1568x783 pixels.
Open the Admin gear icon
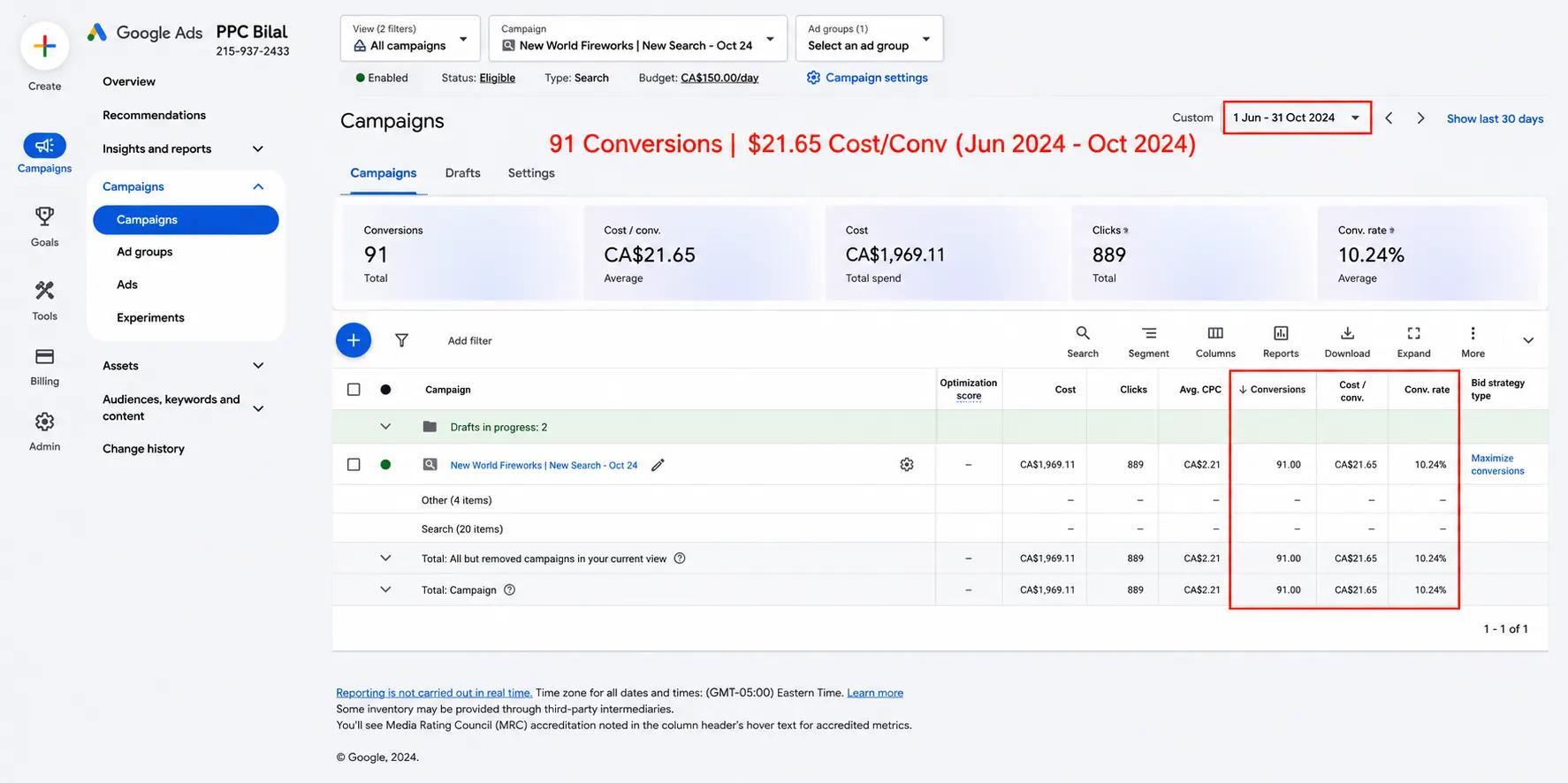(44, 422)
